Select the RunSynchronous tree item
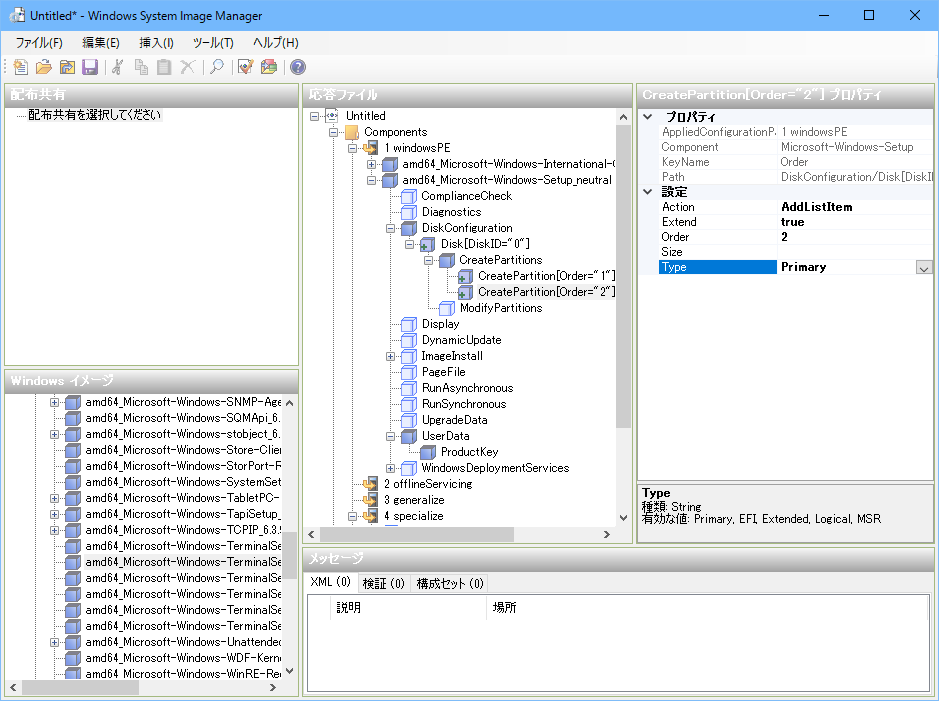Image resolution: width=939 pixels, height=701 pixels. [464, 404]
